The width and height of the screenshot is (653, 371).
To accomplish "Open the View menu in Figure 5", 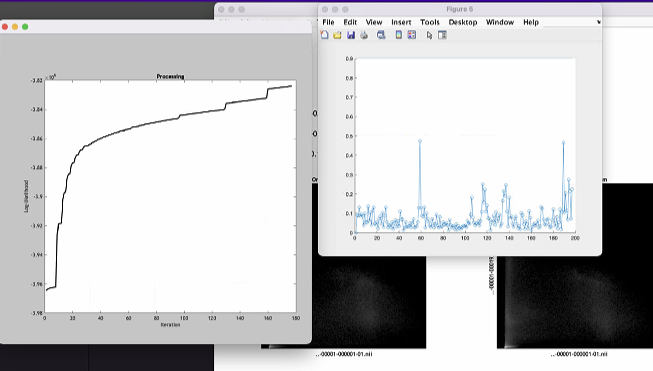I will (374, 22).
